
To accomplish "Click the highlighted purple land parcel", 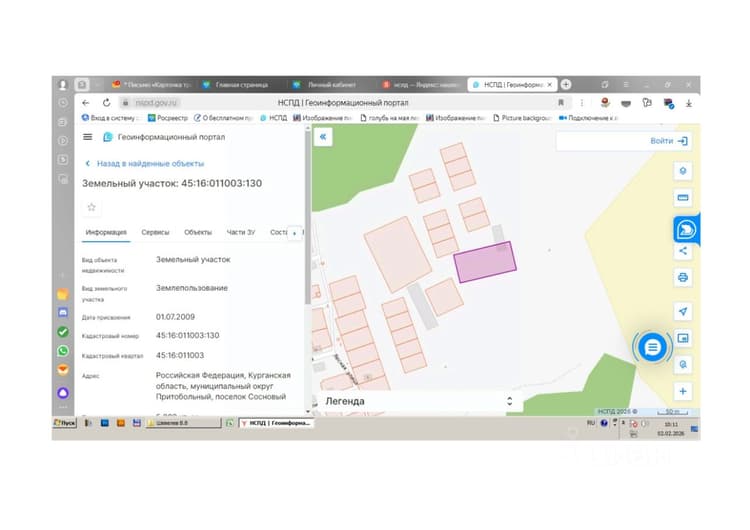I will (485, 262).
